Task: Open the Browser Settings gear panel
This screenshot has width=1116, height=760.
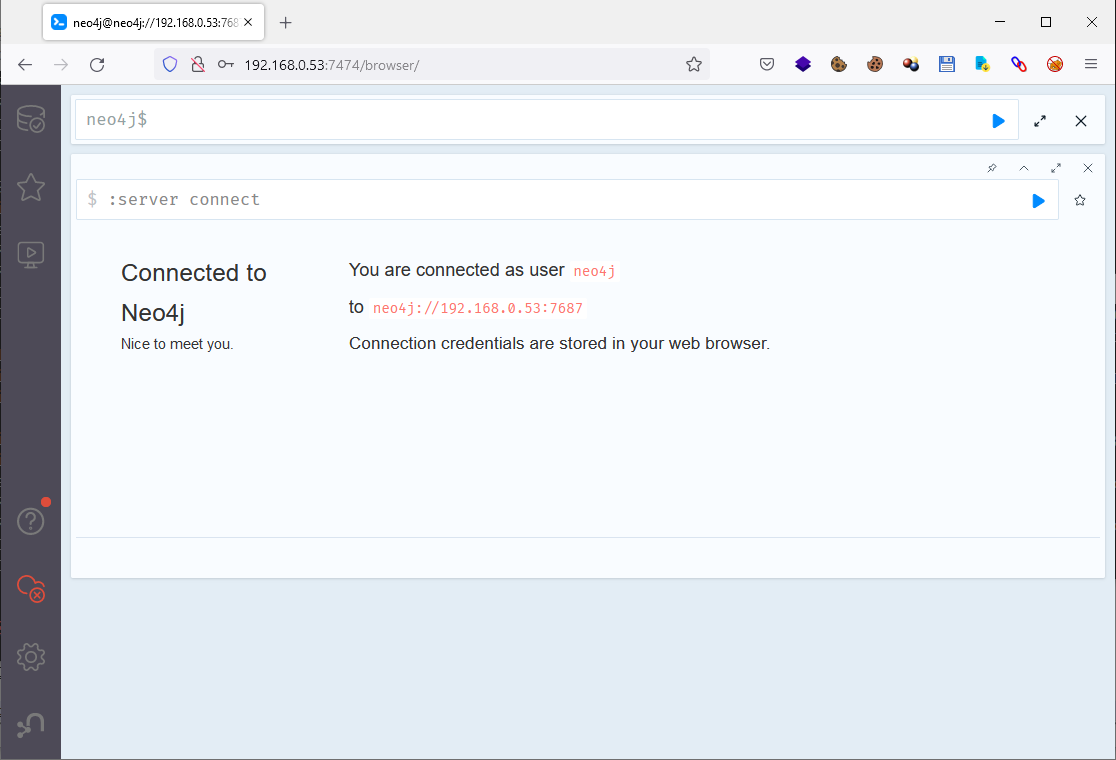Action: pyautogui.click(x=30, y=657)
